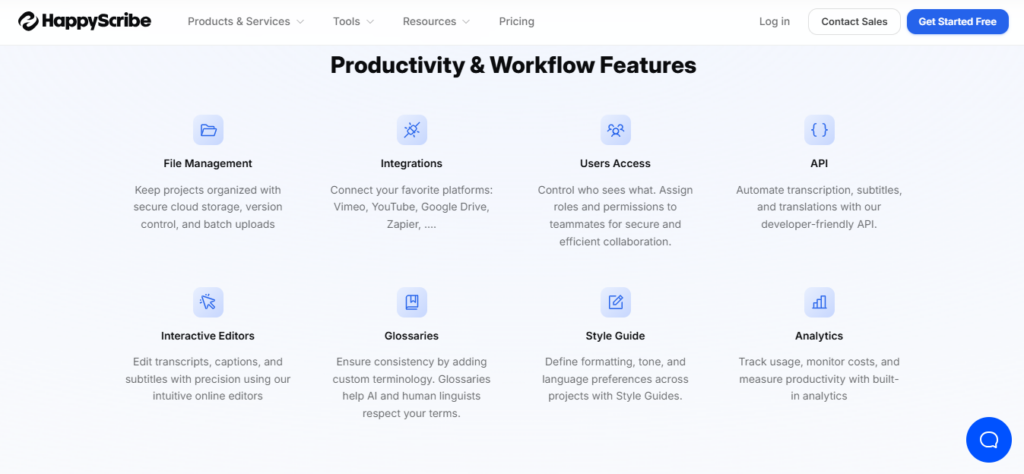Open the Resources dropdown menu
The height and width of the screenshot is (474, 1024).
(x=436, y=21)
